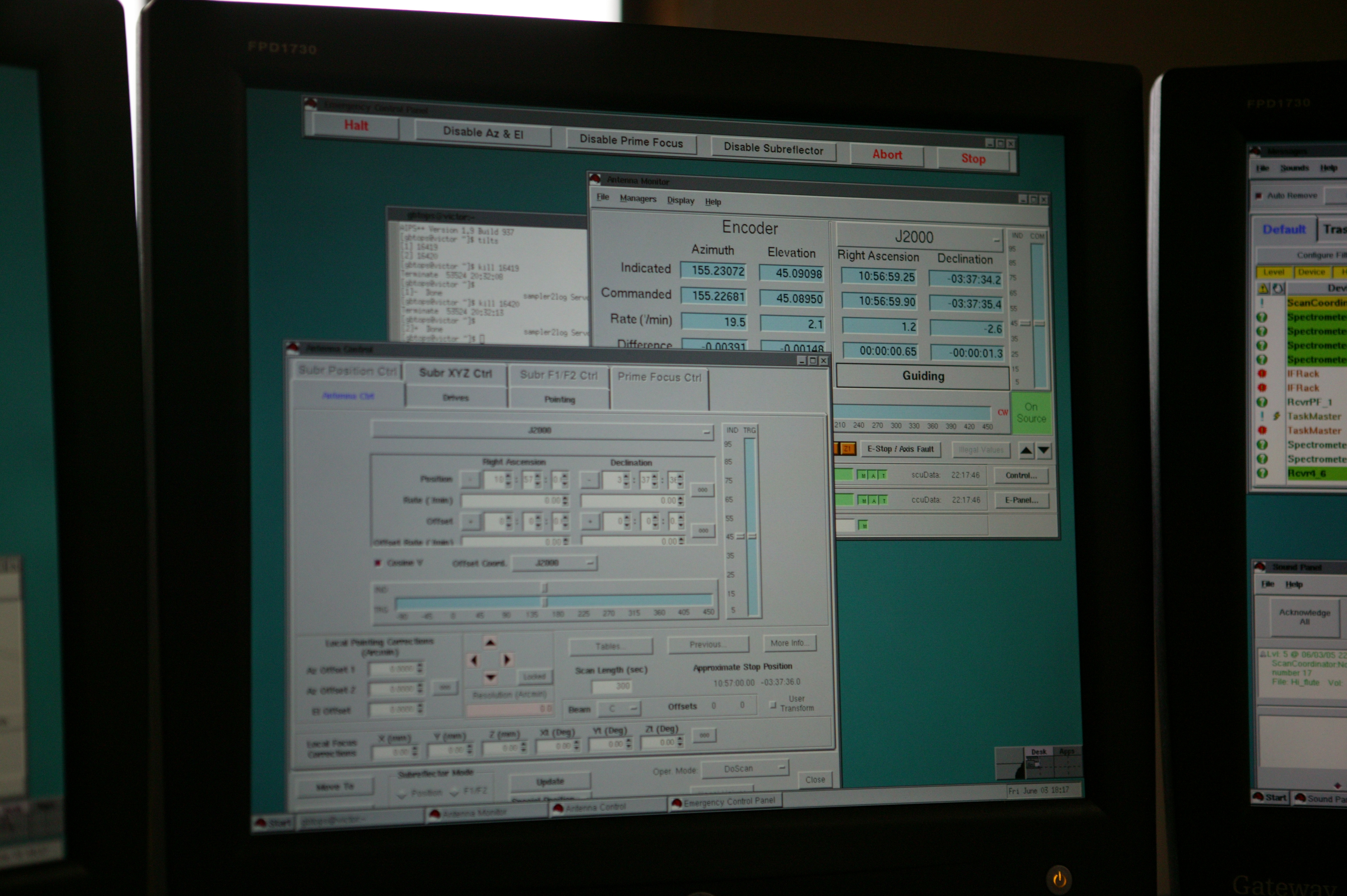The width and height of the screenshot is (1347, 896).
Task: Click the Abort button
Action: coord(887,155)
